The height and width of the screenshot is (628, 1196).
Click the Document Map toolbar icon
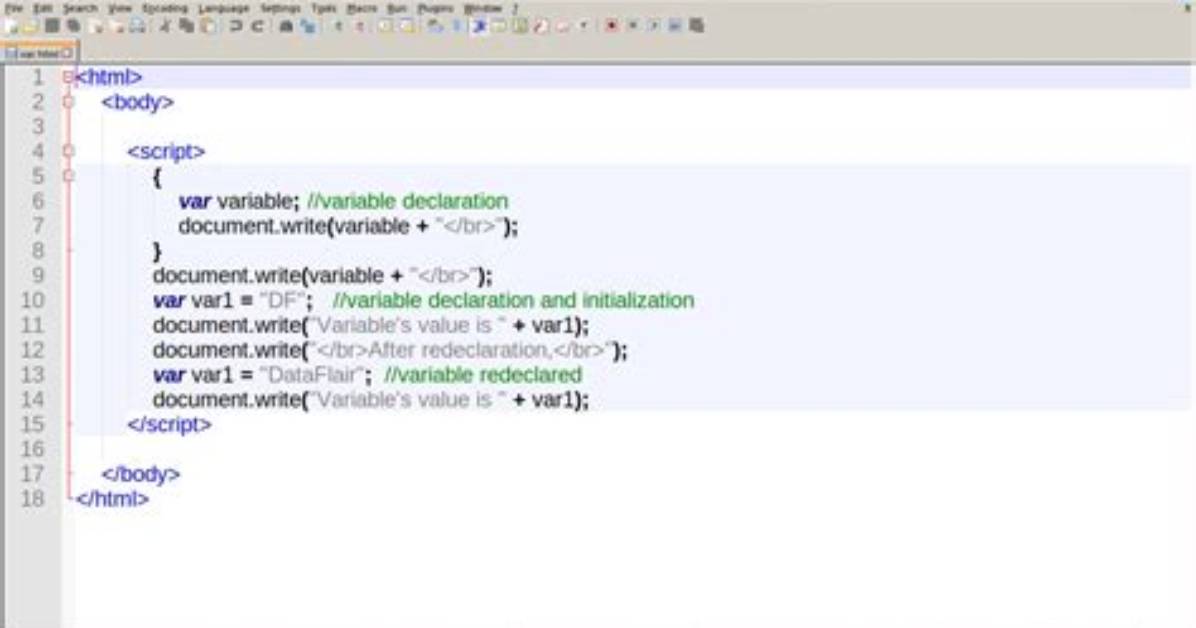(521, 26)
